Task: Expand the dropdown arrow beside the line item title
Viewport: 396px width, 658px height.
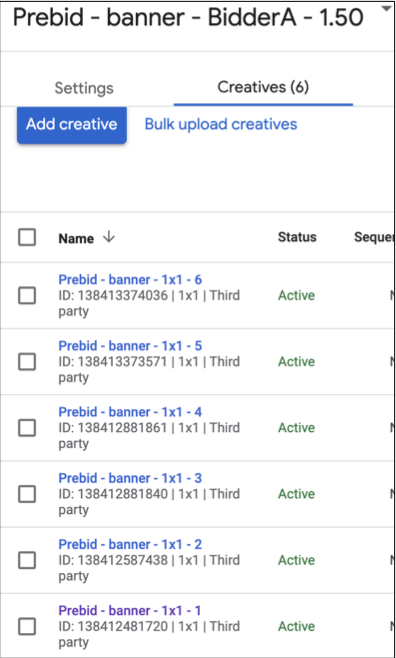Action: (x=386, y=9)
